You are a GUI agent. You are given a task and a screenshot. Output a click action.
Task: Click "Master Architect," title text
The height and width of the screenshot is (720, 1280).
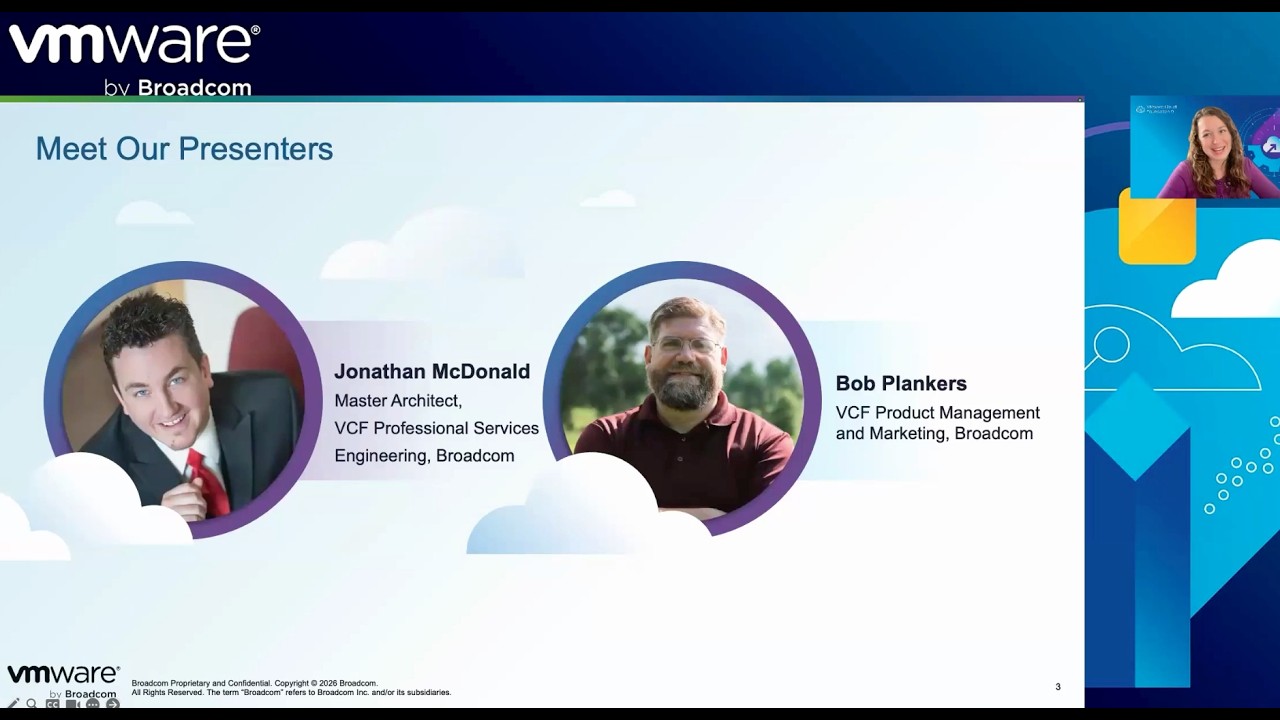[x=398, y=401]
